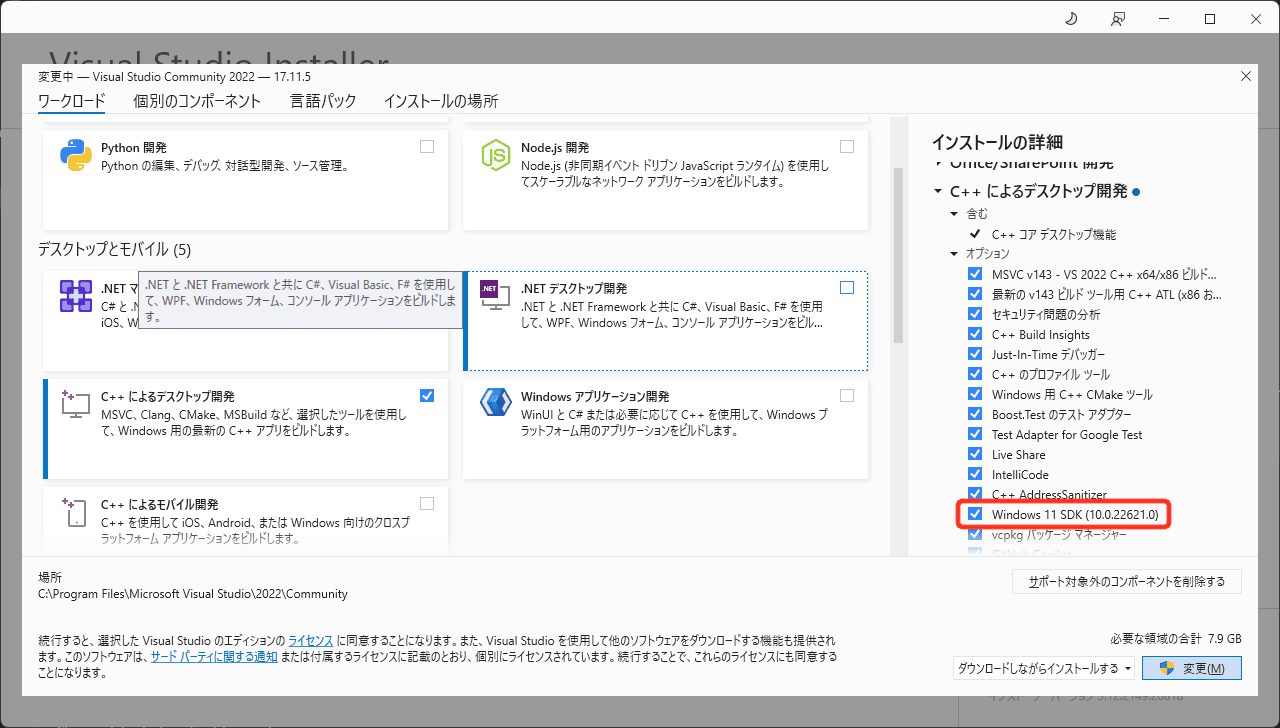The height and width of the screenshot is (728, 1280).
Task: Close the modification dialog with X
Action: pyautogui.click(x=1245, y=76)
